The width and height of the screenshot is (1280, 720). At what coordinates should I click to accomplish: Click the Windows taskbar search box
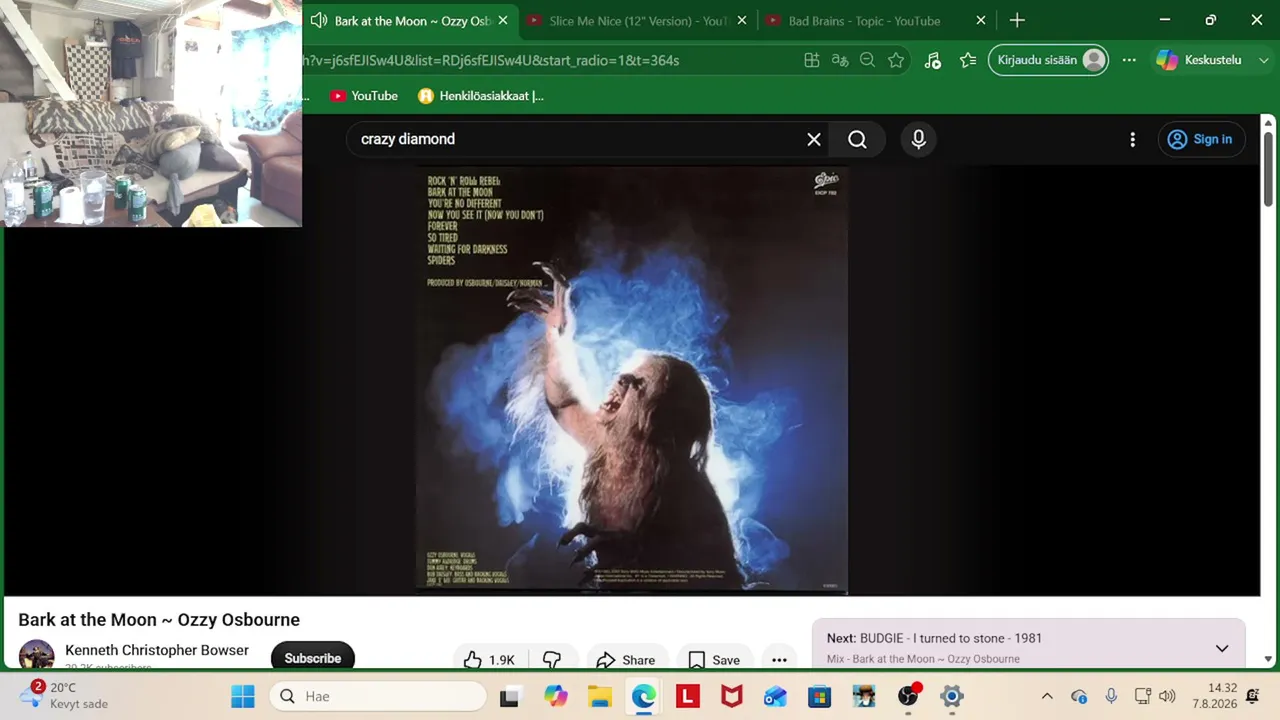tap(378, 696)
